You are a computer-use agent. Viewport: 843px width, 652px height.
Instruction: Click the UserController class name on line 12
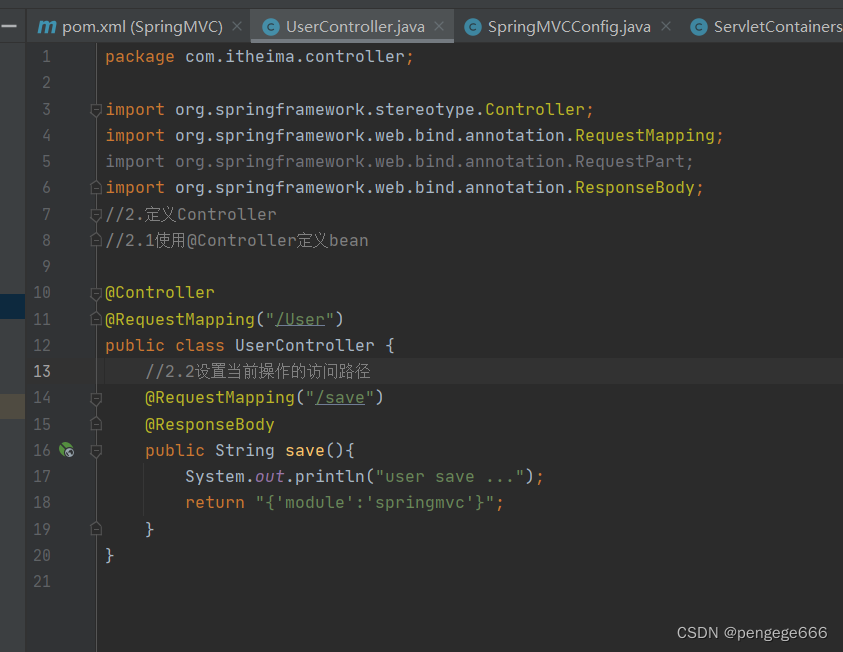click(x=304, y=345)
